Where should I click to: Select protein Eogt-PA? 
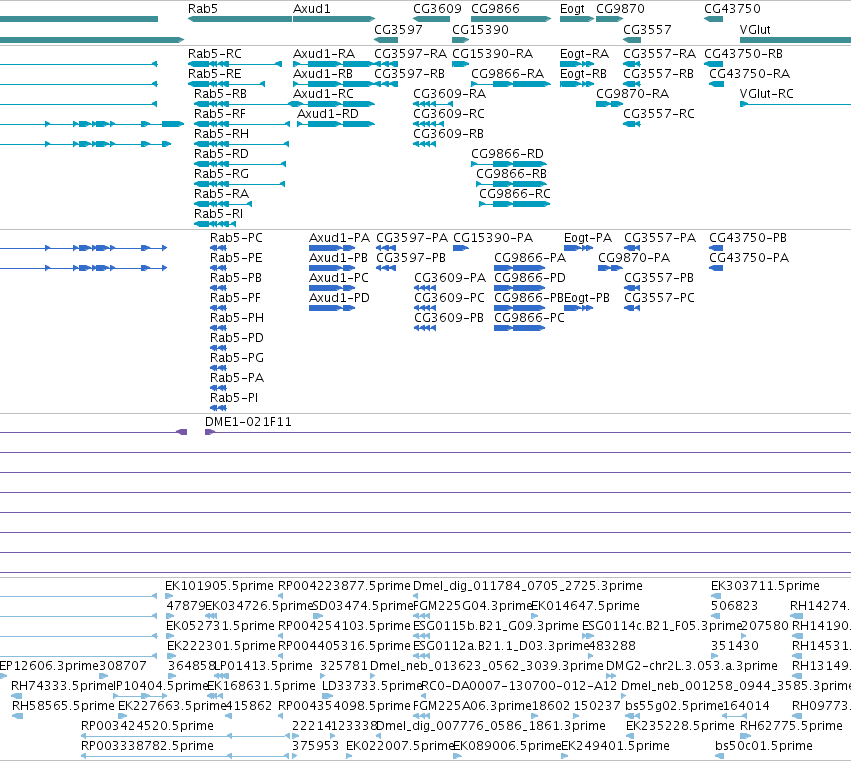[588, 238]
